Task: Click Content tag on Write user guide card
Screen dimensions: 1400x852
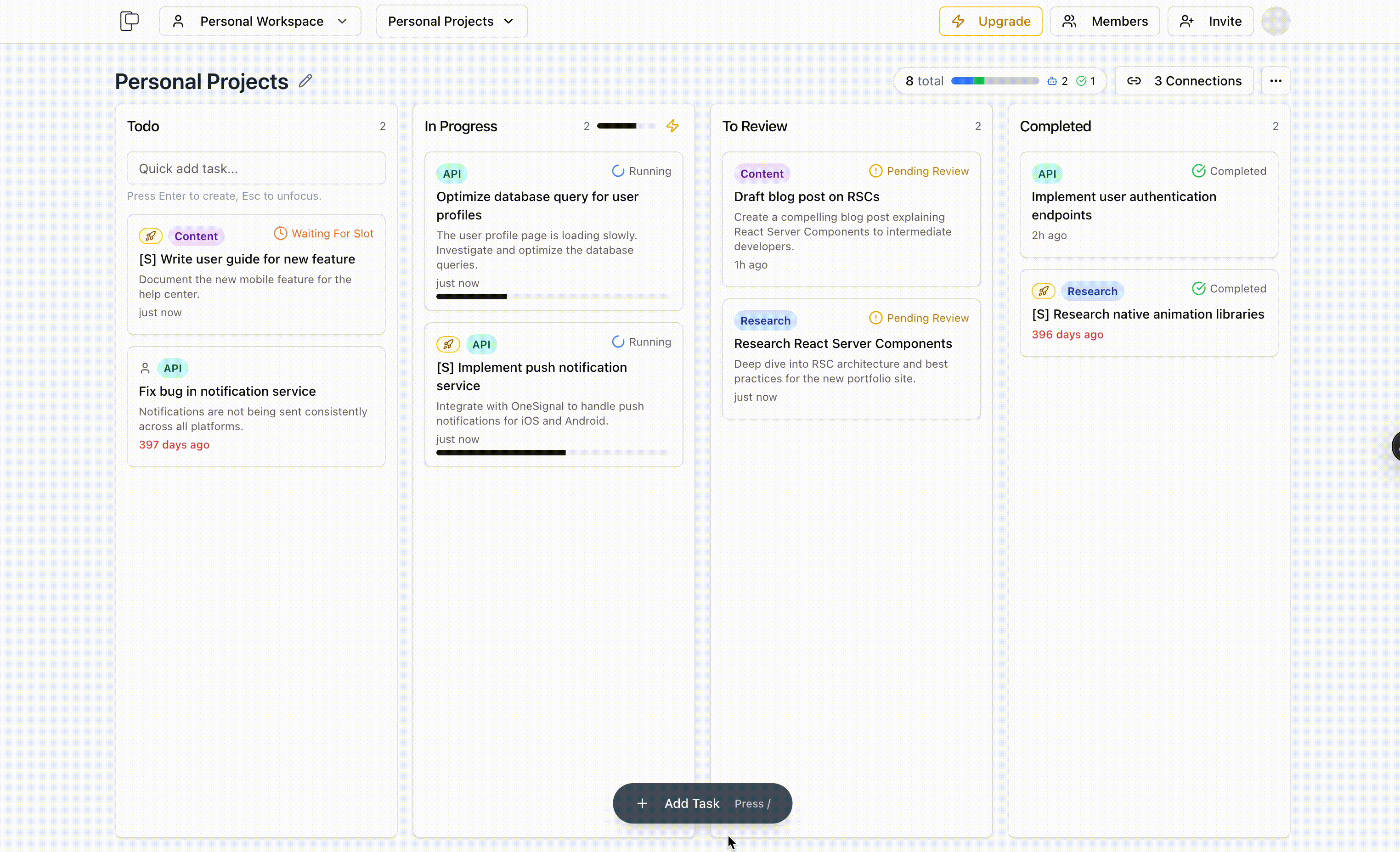Action: (x=196, y=235)
